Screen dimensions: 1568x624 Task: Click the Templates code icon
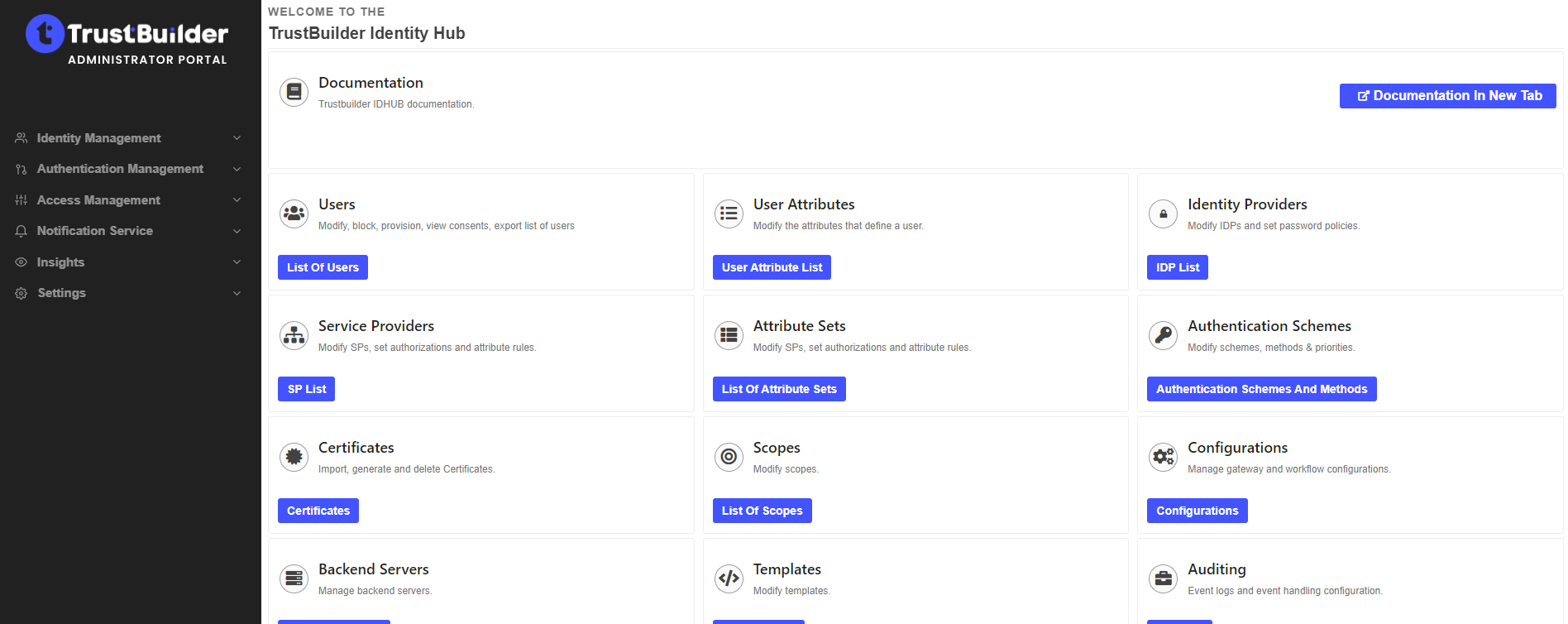click(x=729, y=578)
